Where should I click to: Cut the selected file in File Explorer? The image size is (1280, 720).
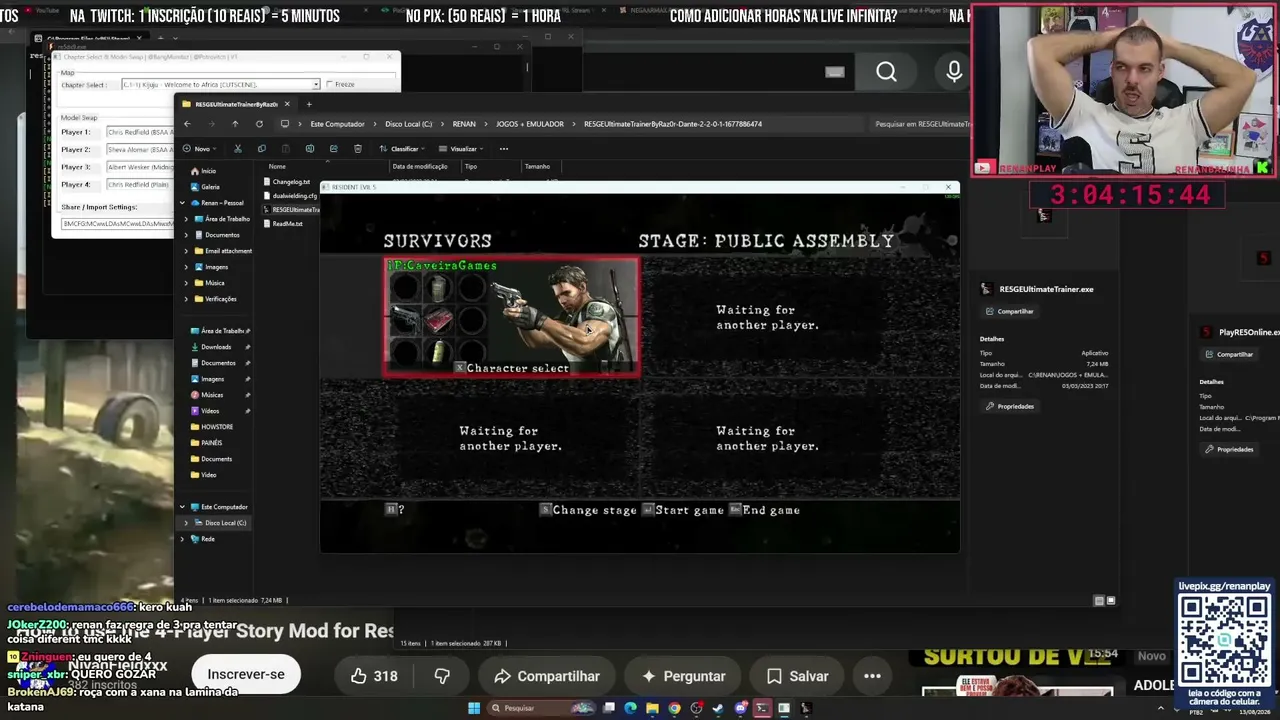click(237, 149)
